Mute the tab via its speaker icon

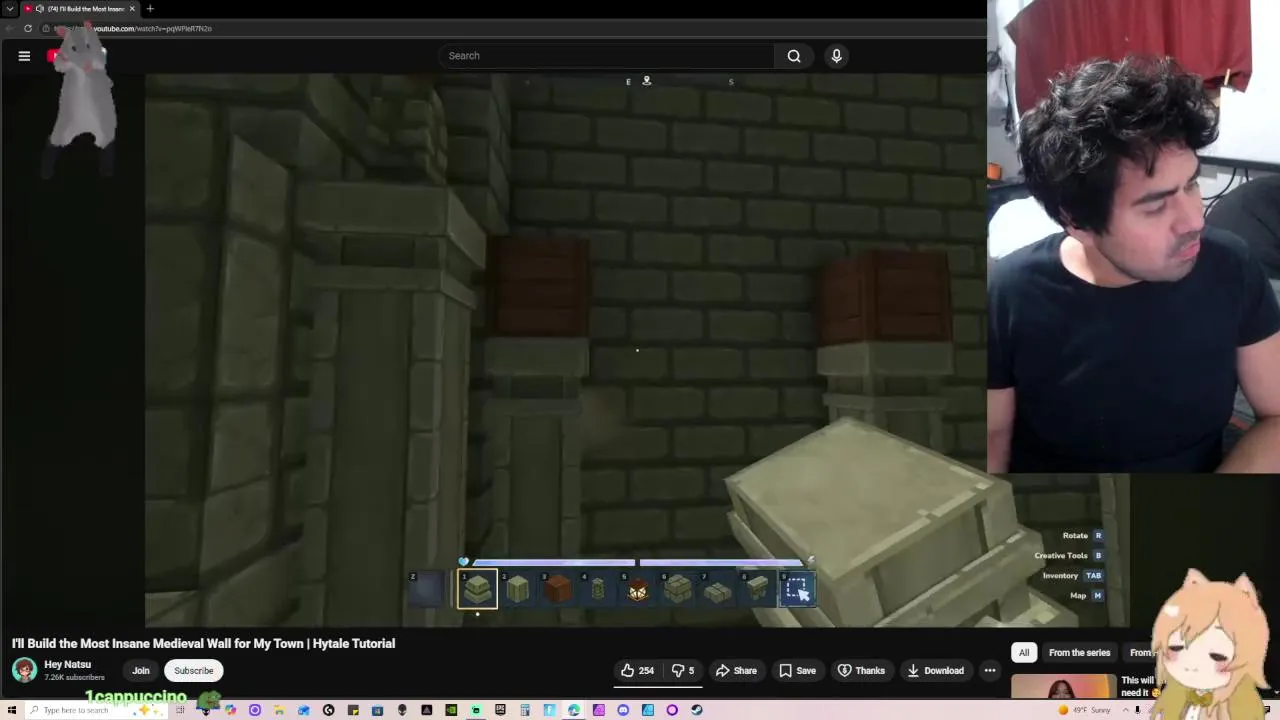pos(39,9)
